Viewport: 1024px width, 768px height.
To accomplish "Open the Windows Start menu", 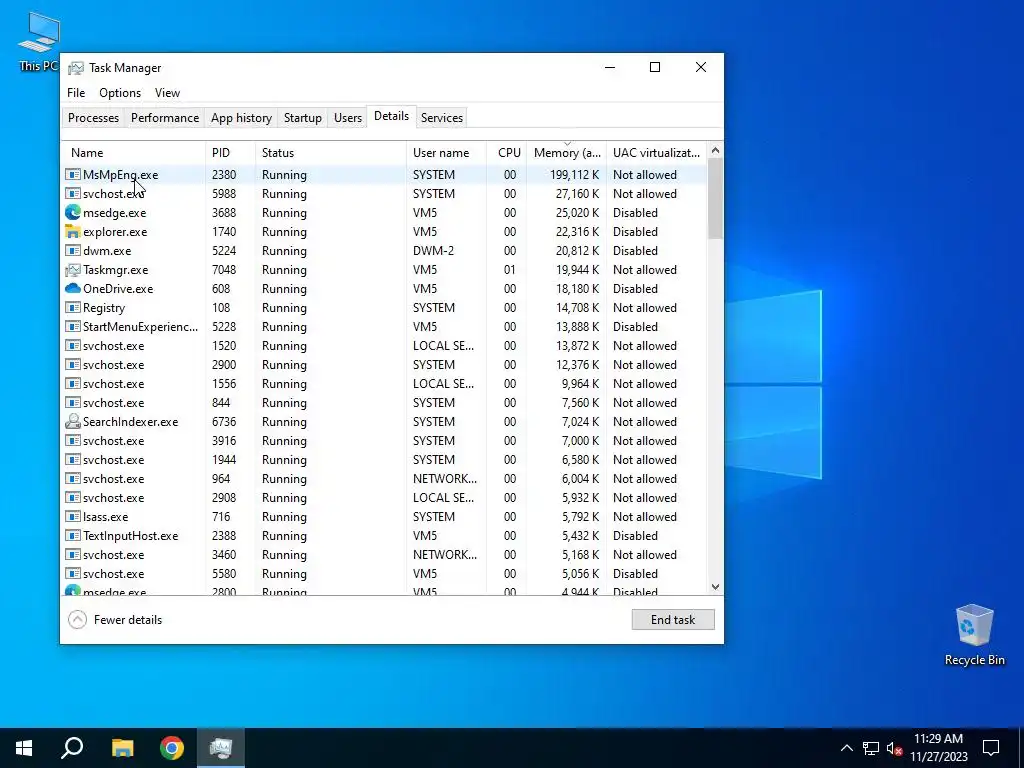I will click(24, 748).
